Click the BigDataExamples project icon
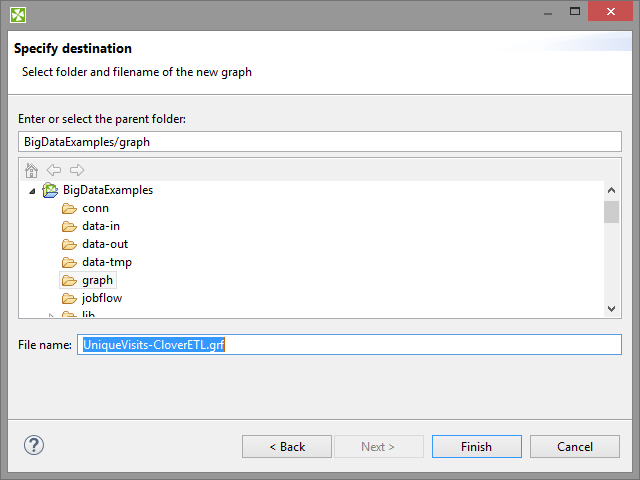Image resolution: width=640 pixels, height=480 pixels. click(x=50, y=190)
